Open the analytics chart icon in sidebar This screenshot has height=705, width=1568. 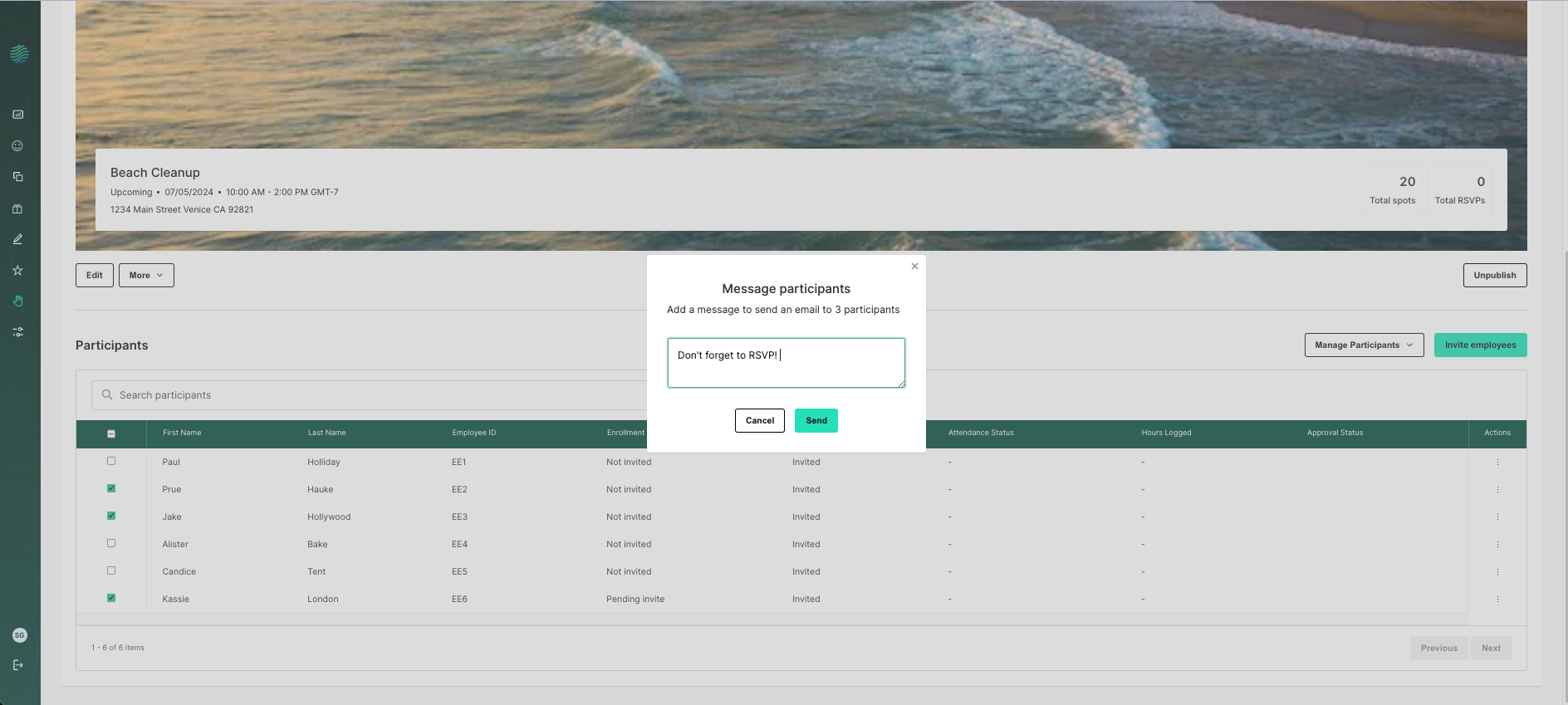point(17,115)
